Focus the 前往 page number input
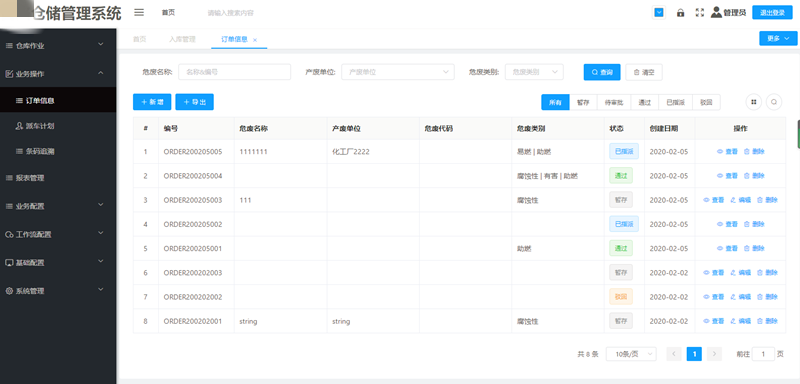The image size is (800, 384). (x=764, y=354)
